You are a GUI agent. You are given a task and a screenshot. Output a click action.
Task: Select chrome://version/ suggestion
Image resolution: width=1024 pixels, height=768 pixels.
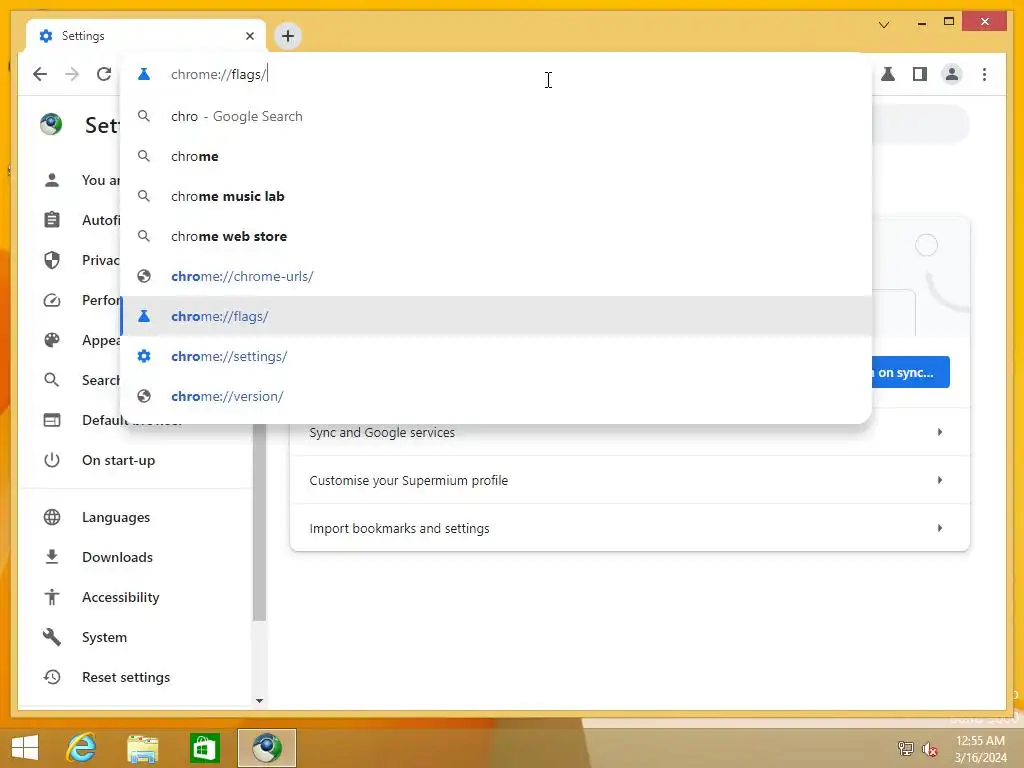496,396
